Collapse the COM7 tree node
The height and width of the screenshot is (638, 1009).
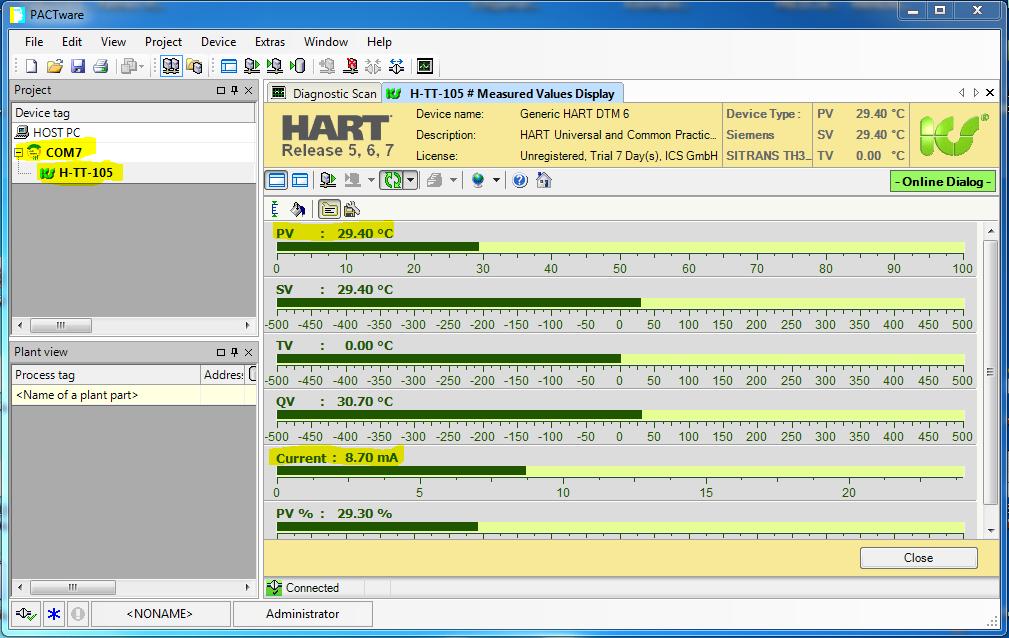click(19, 153)
